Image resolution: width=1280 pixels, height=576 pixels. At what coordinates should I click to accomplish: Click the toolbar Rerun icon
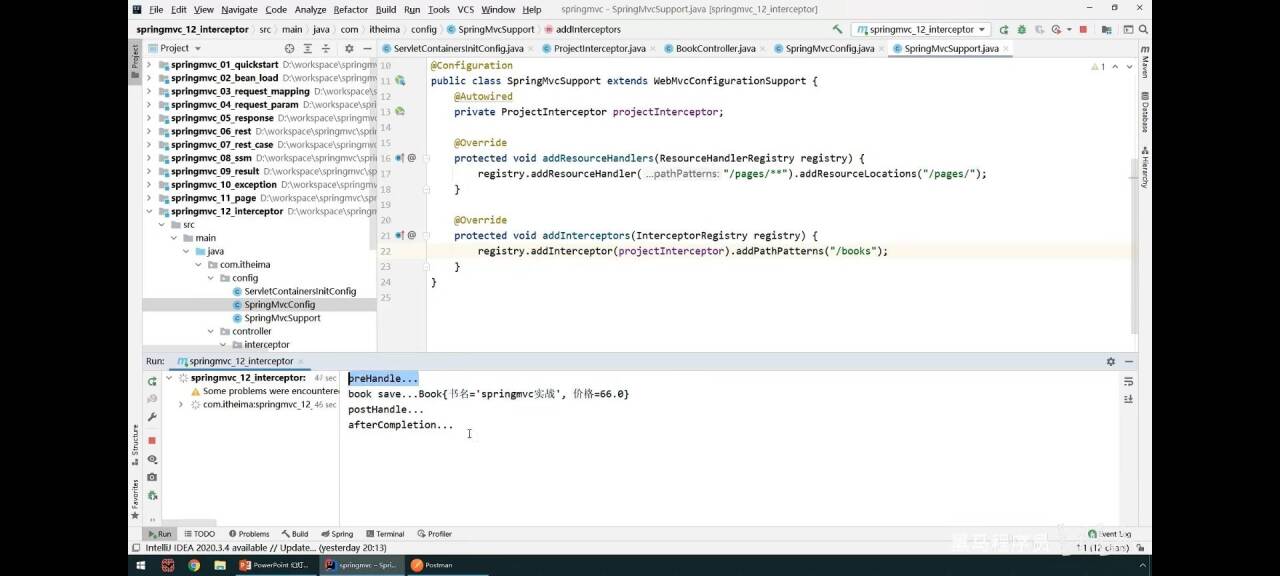coord(1005,30)
